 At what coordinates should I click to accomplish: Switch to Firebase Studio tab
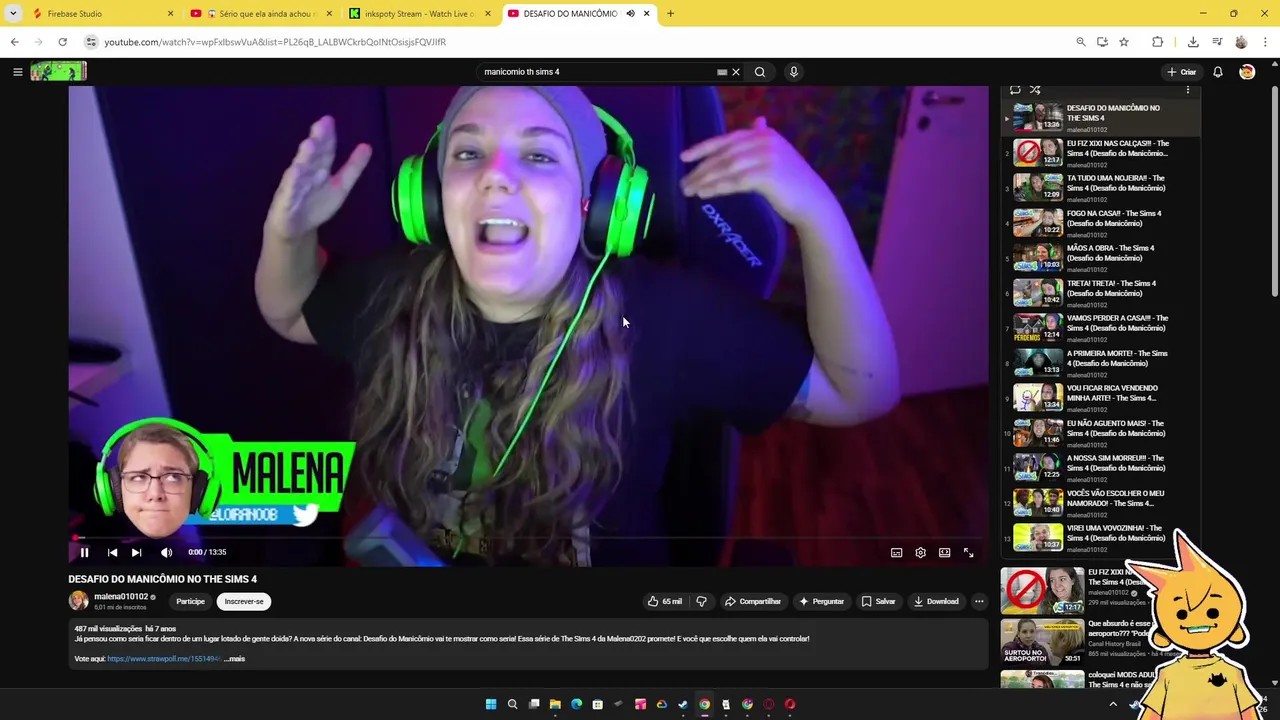[102, 14]
